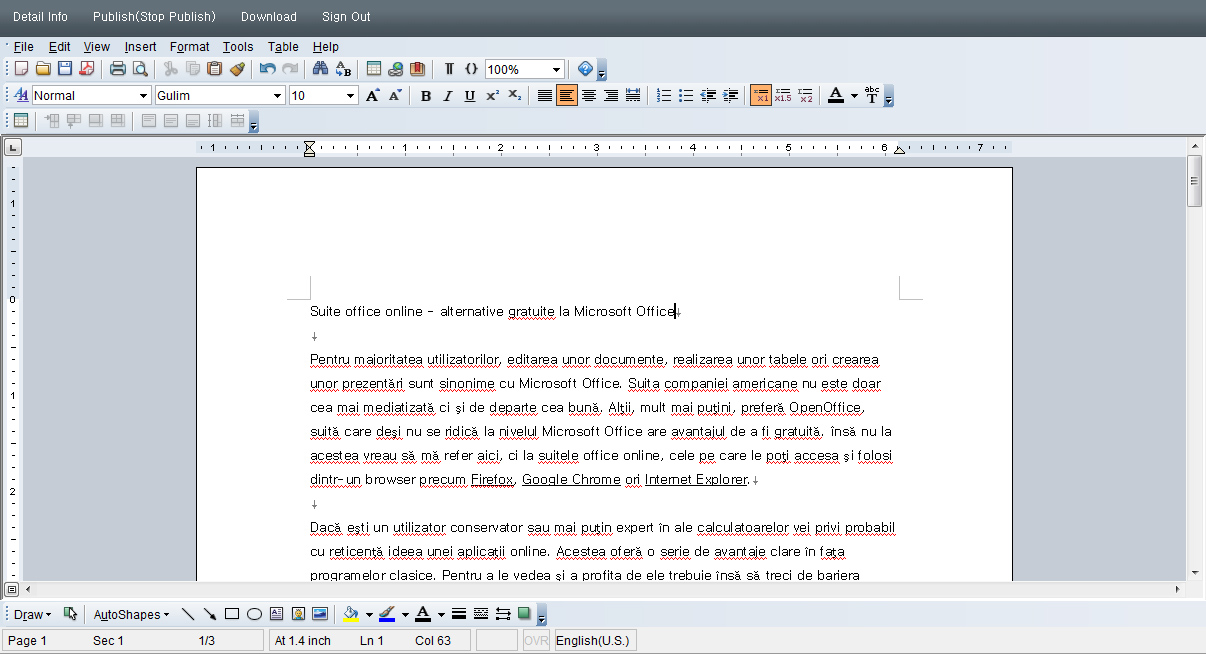The width and height of the screenshot is (1206, 654).
Task: Insert a text box from drawing toolbar
Action: click(276, 614)
